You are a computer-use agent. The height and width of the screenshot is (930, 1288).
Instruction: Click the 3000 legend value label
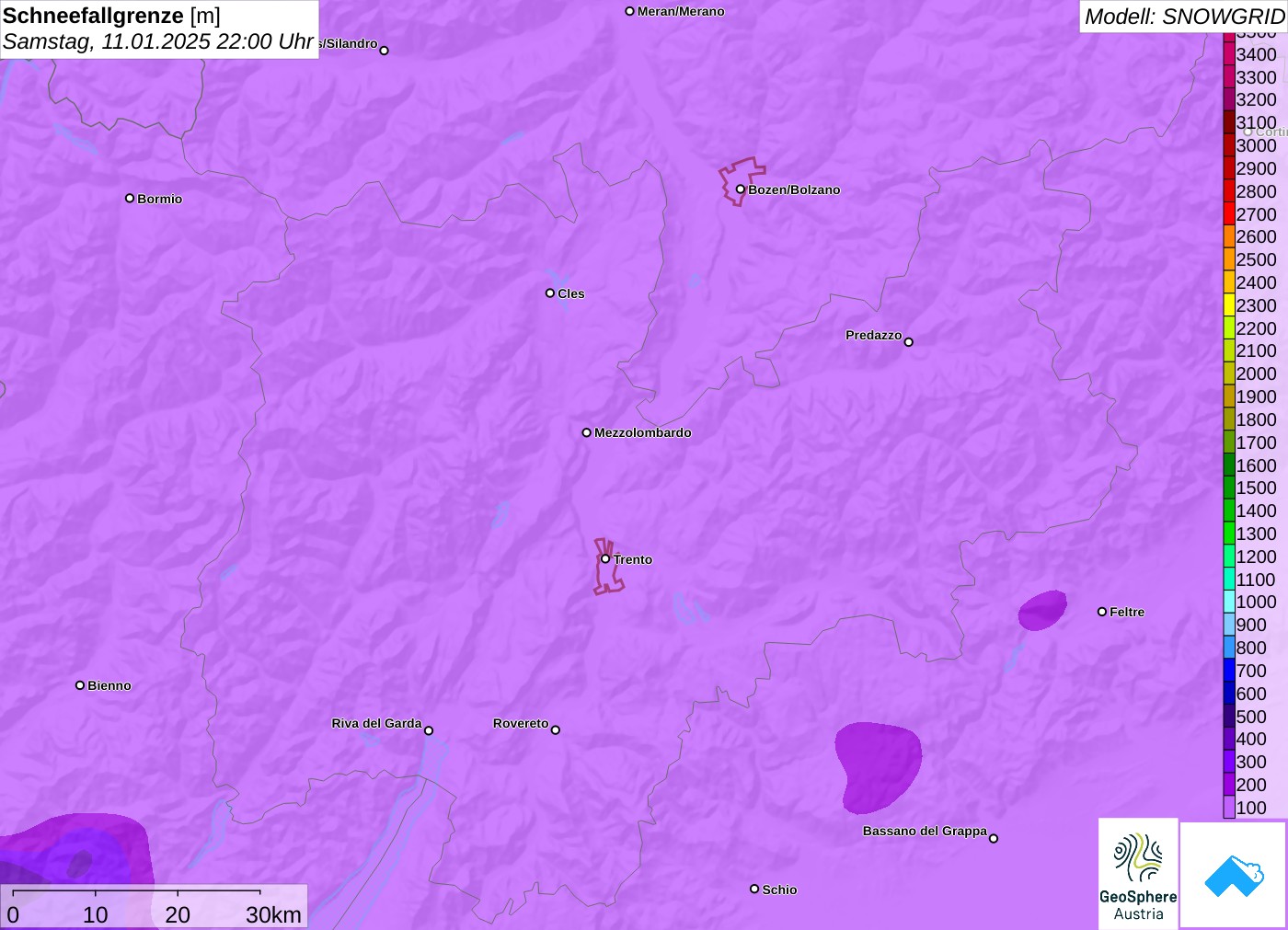[x=1257, y=145]
